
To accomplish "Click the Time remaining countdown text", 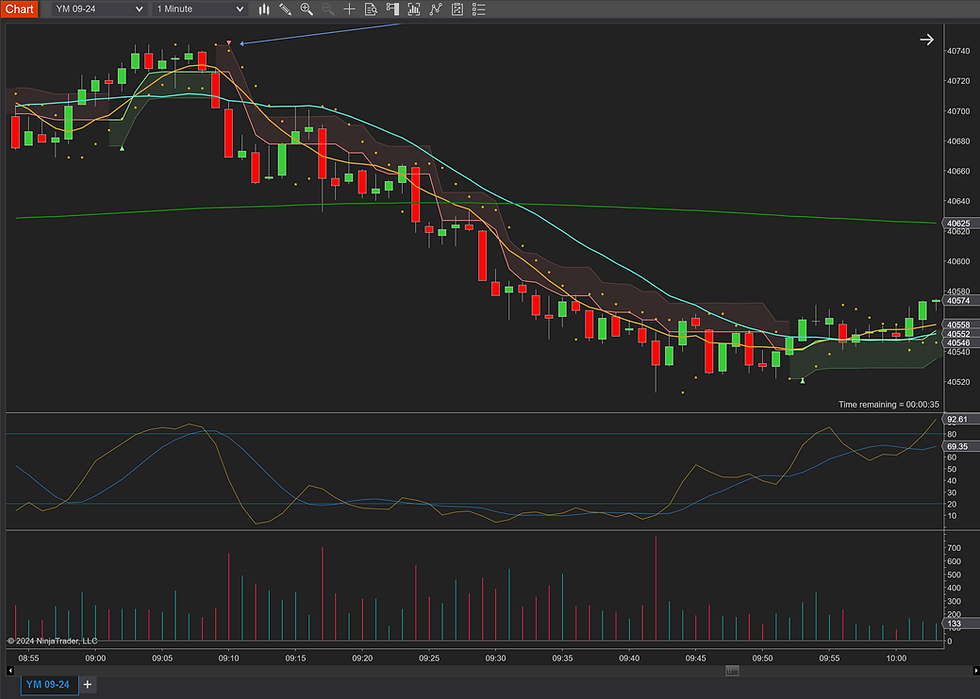I will coord(888,405).
